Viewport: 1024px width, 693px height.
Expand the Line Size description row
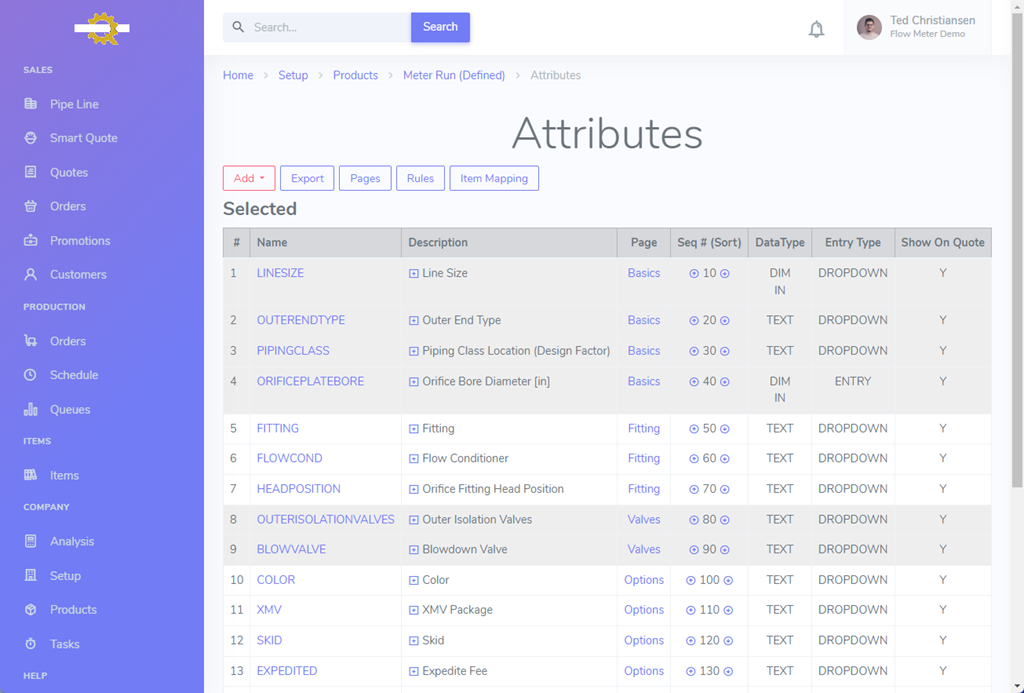coord(414,273)
